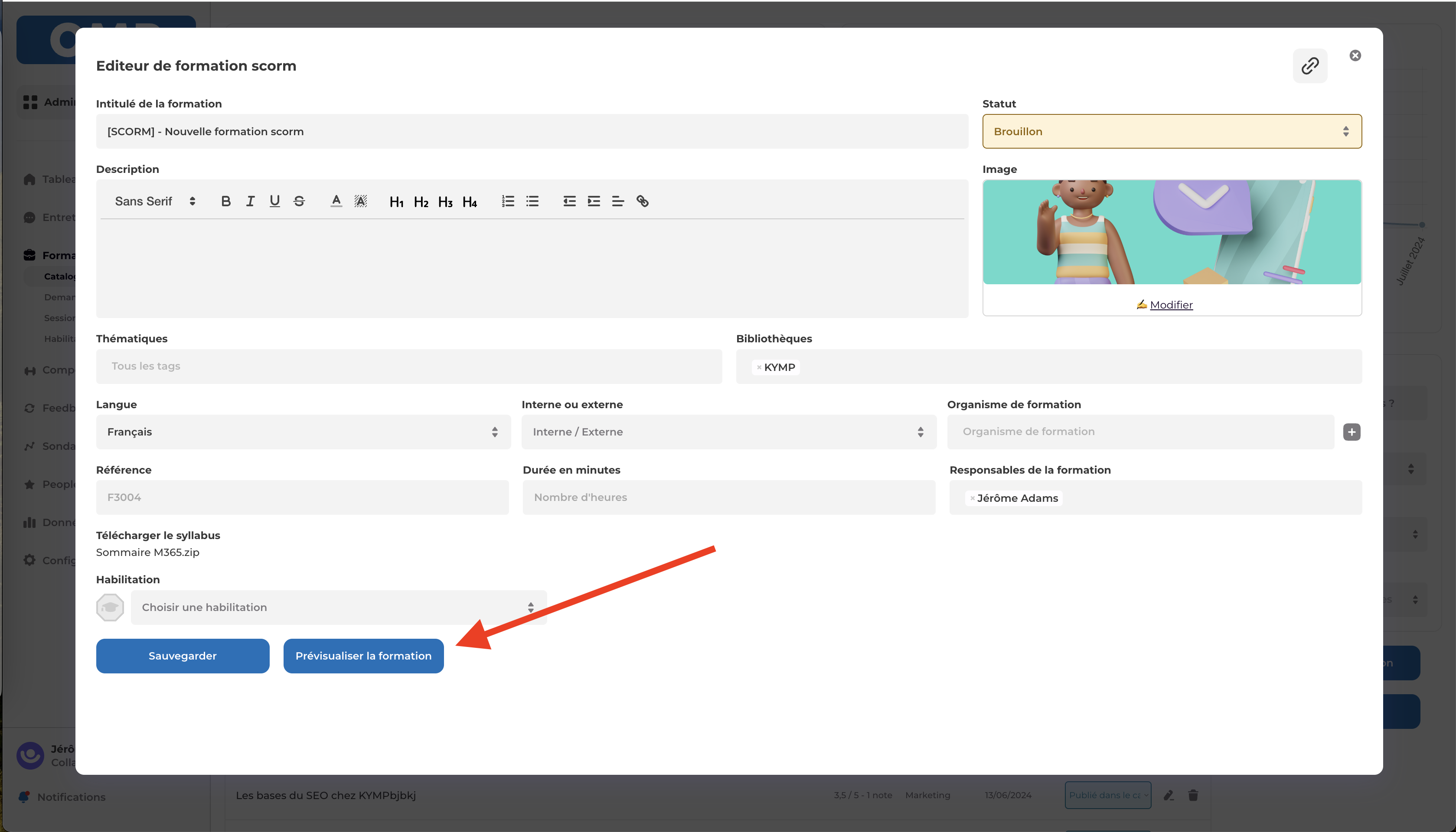Toggle bold formatting in description toolbar
The height and width of the screenshot is (832, 1456).
pyautogui.click(x=226, y=201)
